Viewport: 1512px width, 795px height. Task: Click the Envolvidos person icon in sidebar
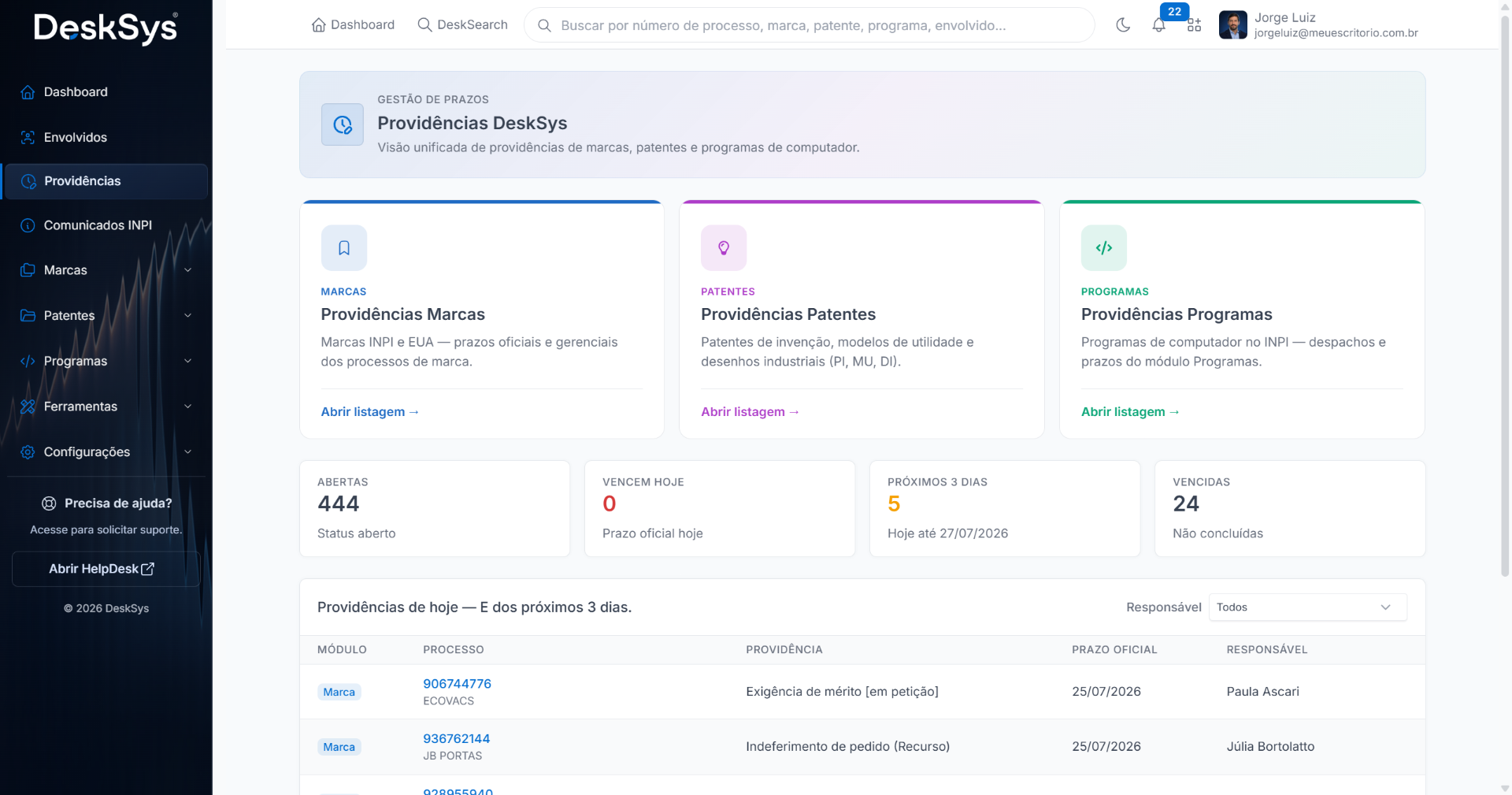click(x=28, y=137)
